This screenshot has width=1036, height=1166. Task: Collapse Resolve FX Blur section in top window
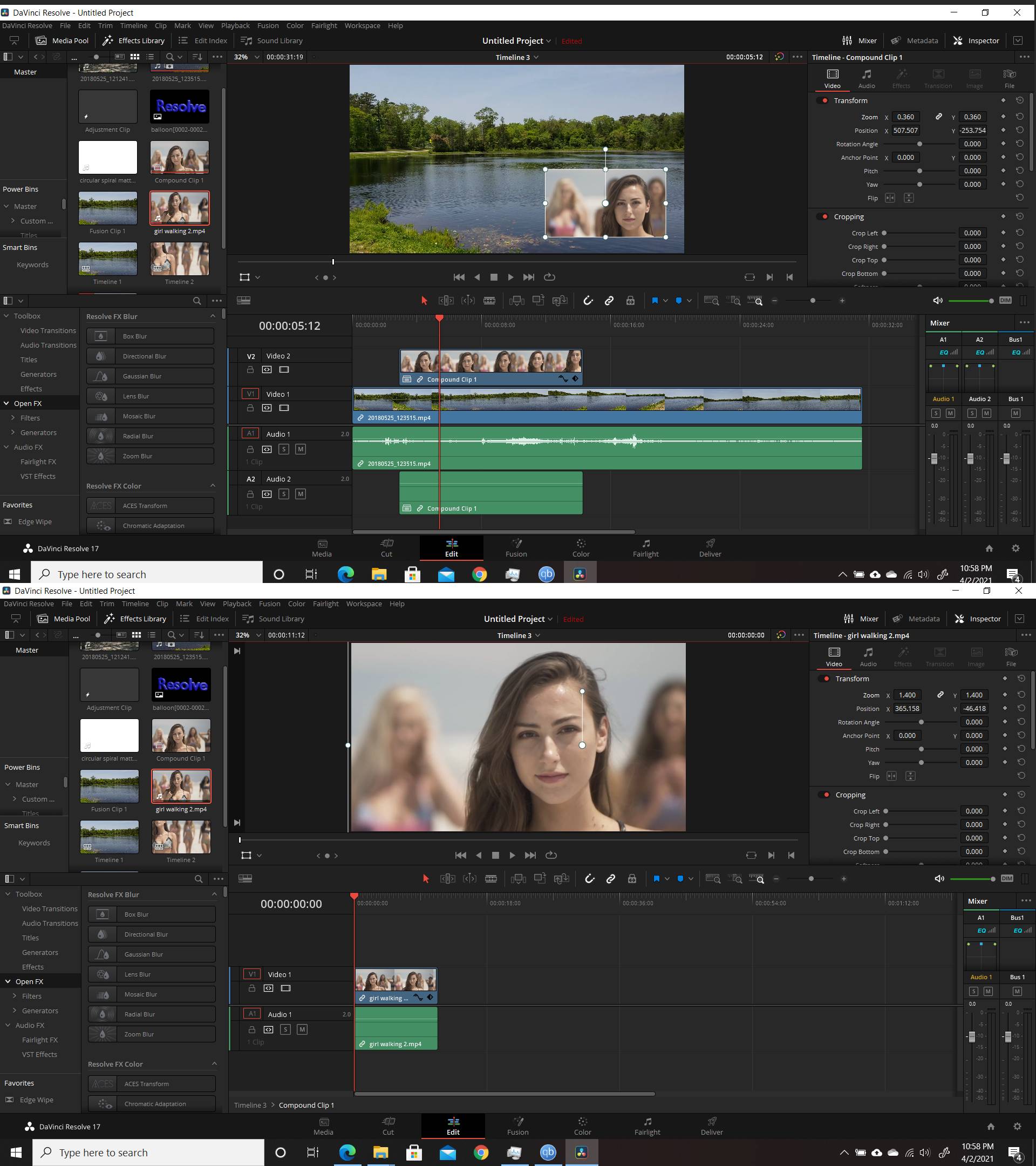click(x=213, y=316)
